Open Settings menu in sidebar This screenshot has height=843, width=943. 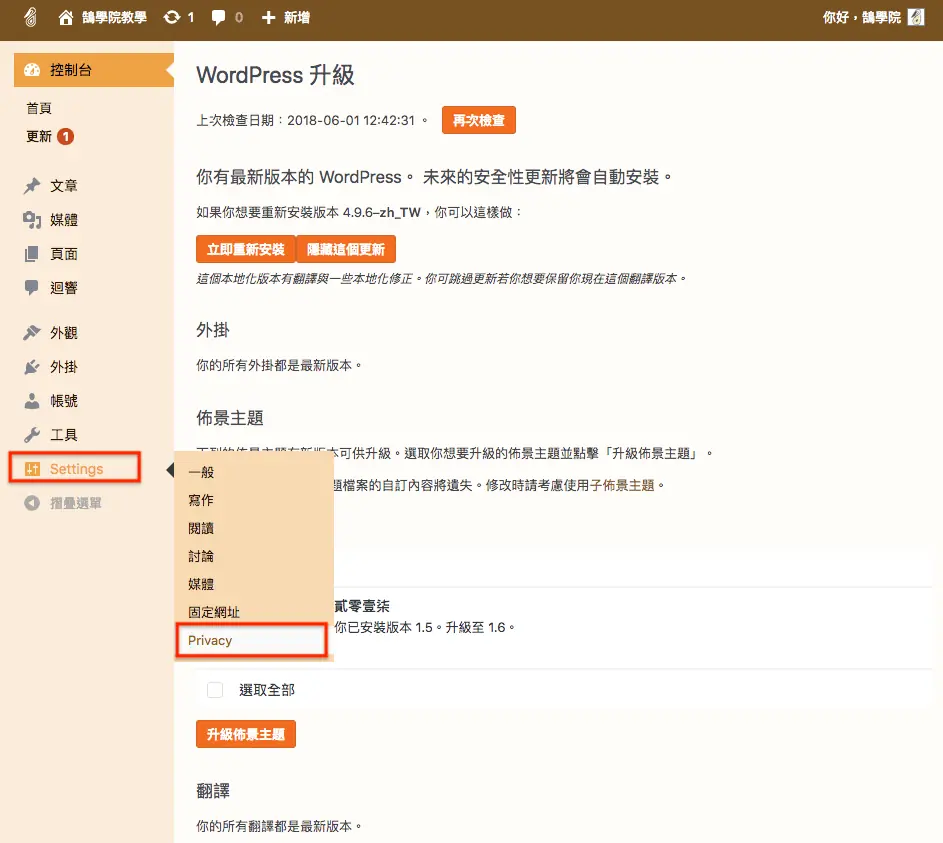[x=75, y=468]
